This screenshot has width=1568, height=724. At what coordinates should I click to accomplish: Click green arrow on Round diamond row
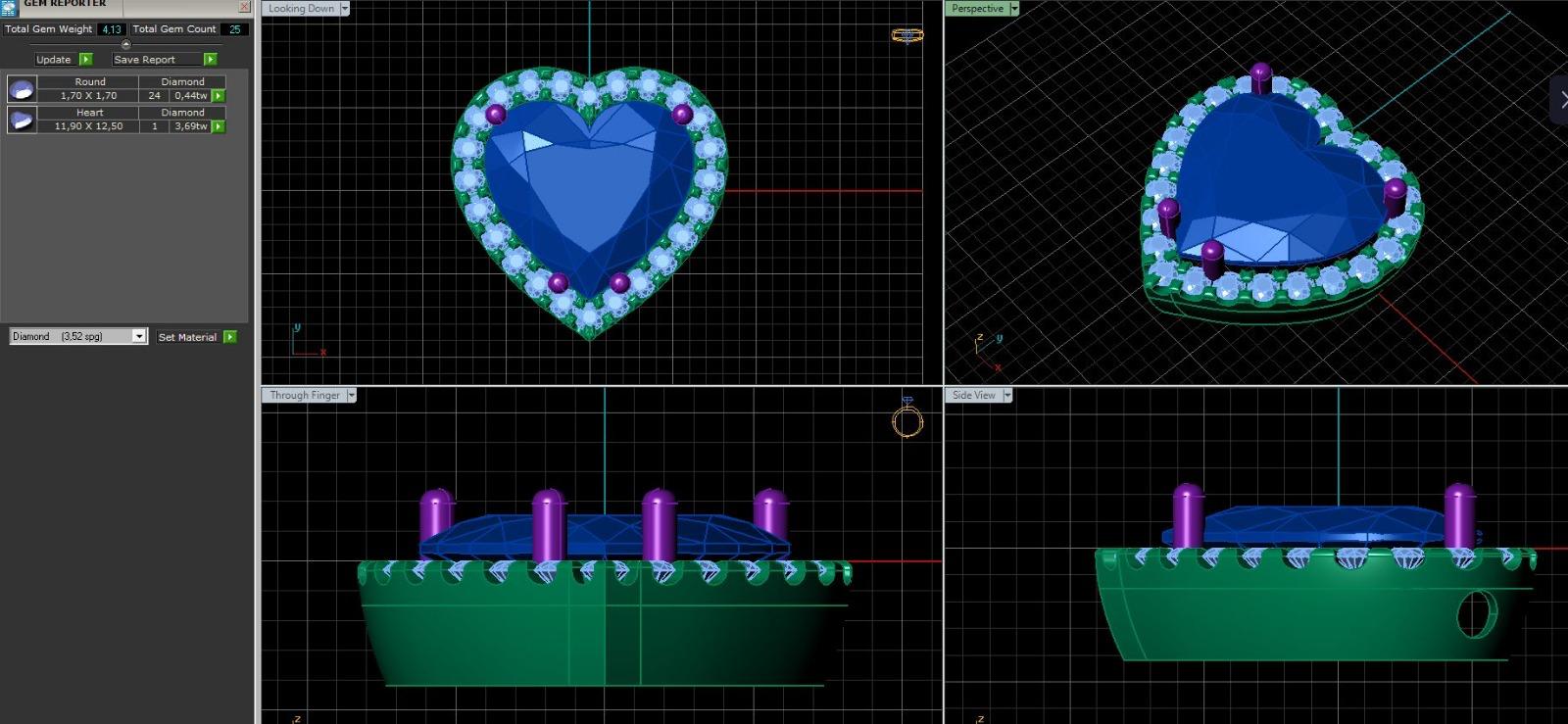[219, 96]
